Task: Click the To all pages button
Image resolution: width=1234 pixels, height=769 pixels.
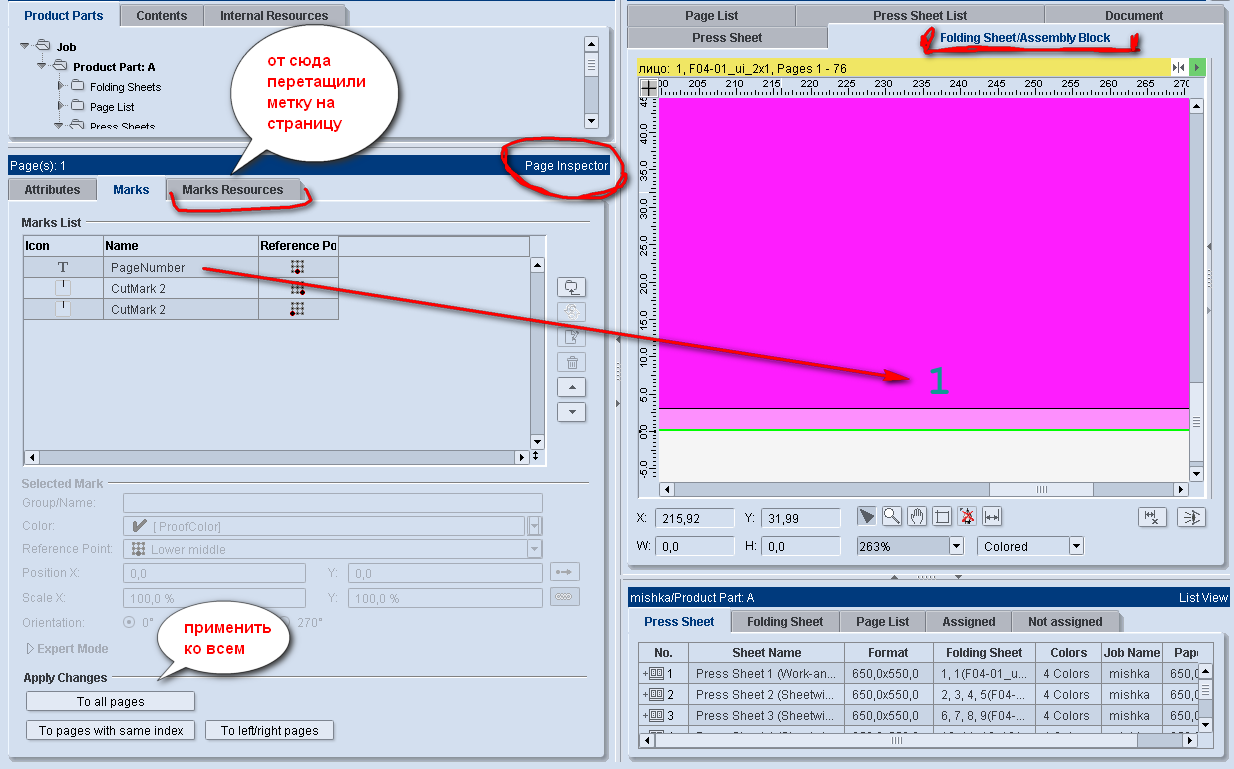Action: click(111, 701)
